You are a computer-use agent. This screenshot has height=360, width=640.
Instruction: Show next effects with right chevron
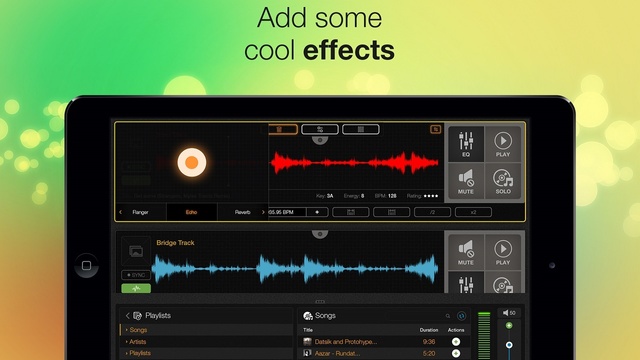263,212
